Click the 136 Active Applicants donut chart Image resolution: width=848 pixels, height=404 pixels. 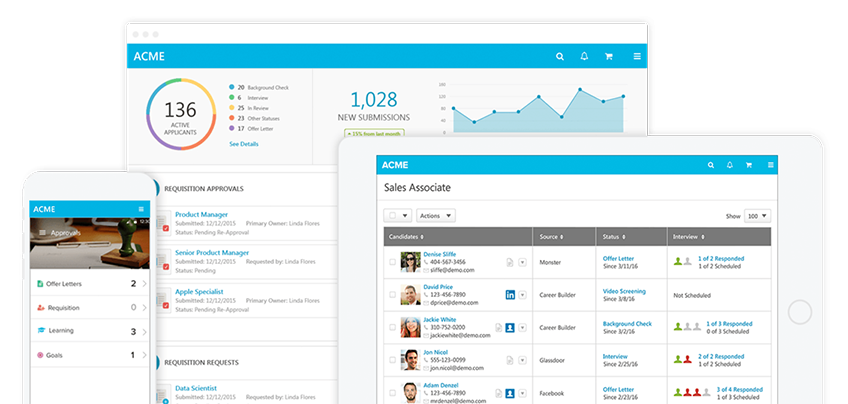[181, 115]
